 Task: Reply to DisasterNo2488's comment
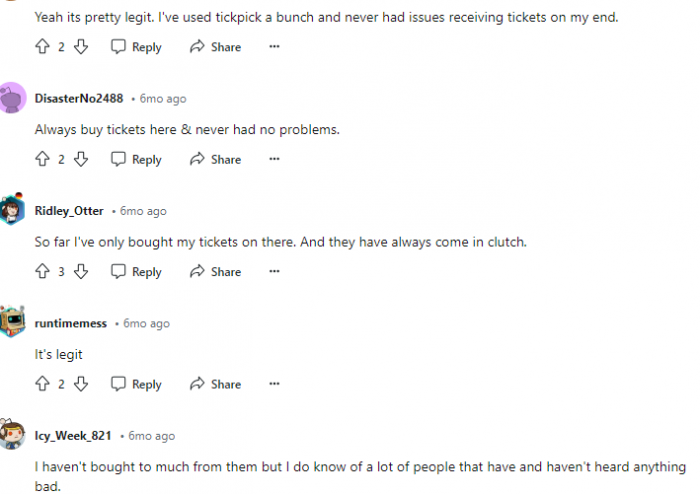pos(136,159)
